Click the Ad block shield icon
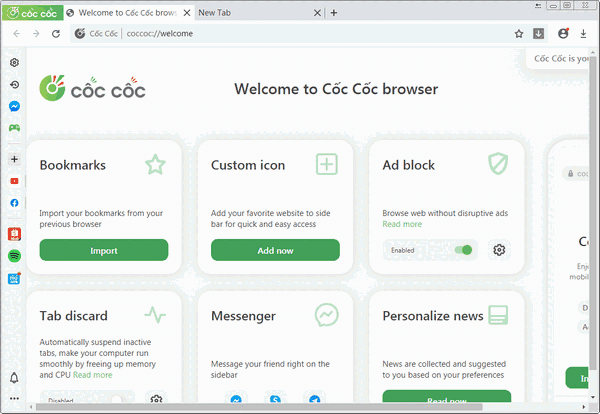The image size is (600, 414). (498, 164)
